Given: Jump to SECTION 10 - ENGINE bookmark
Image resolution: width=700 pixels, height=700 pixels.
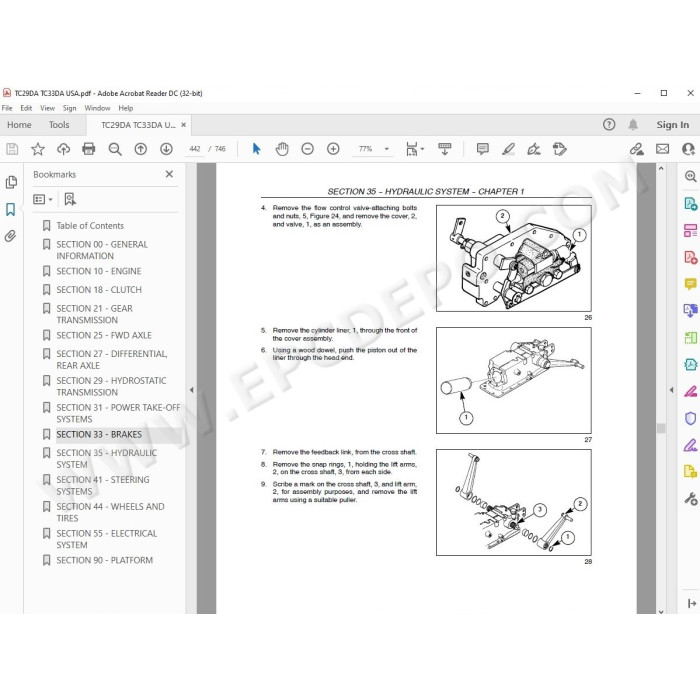Looking at the screenshot, I should click(98, 271).
